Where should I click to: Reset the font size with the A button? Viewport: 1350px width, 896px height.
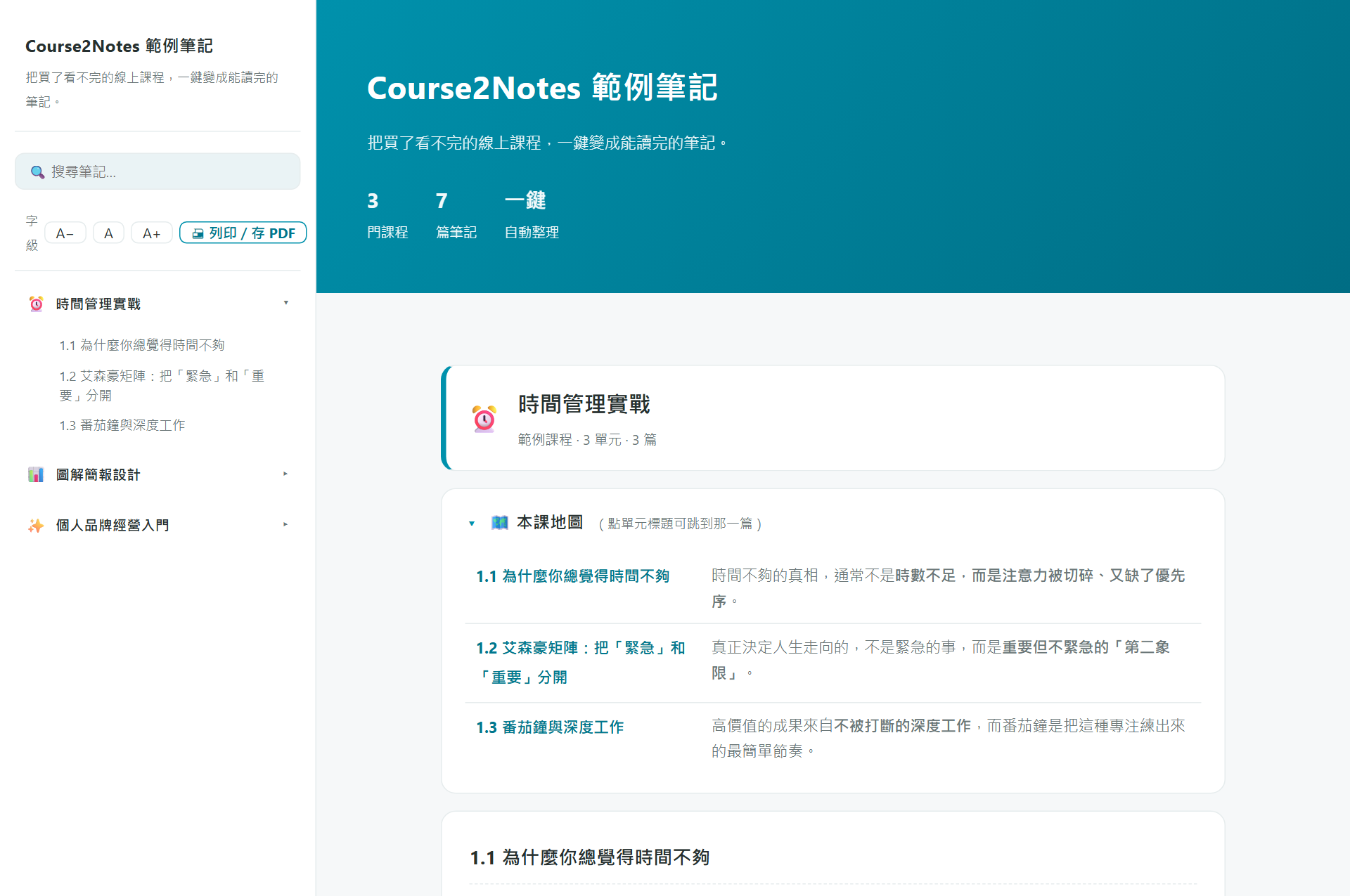(108, 233)
